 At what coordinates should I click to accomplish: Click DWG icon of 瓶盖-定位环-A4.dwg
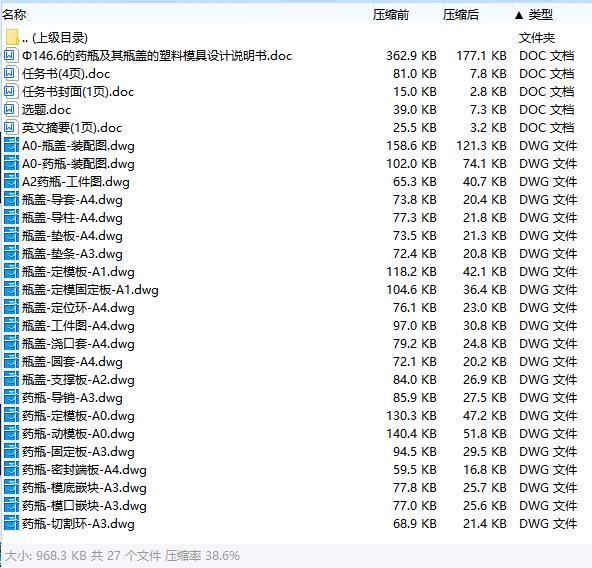11,308
